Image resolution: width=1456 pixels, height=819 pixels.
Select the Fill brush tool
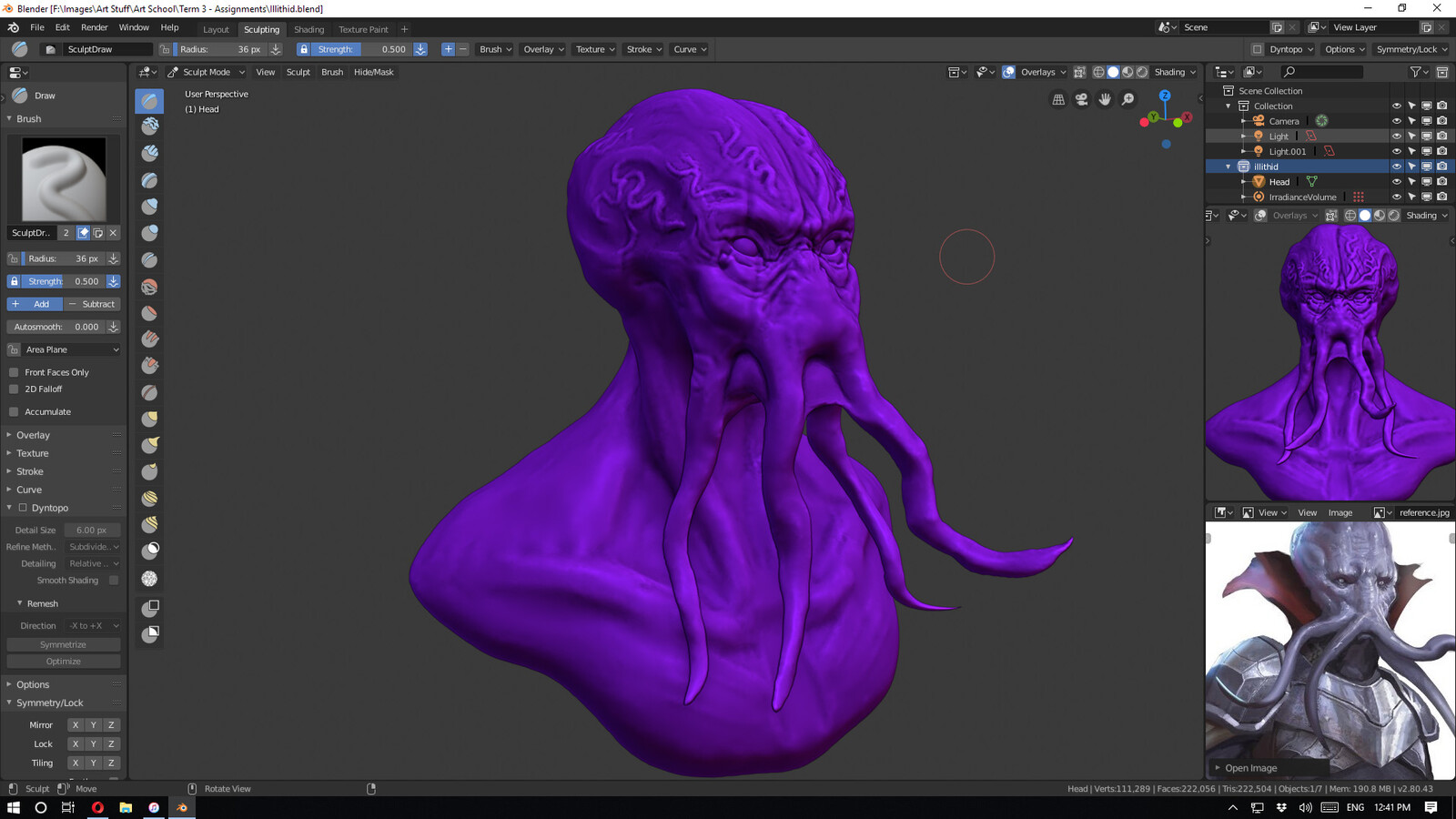(149, 339)
